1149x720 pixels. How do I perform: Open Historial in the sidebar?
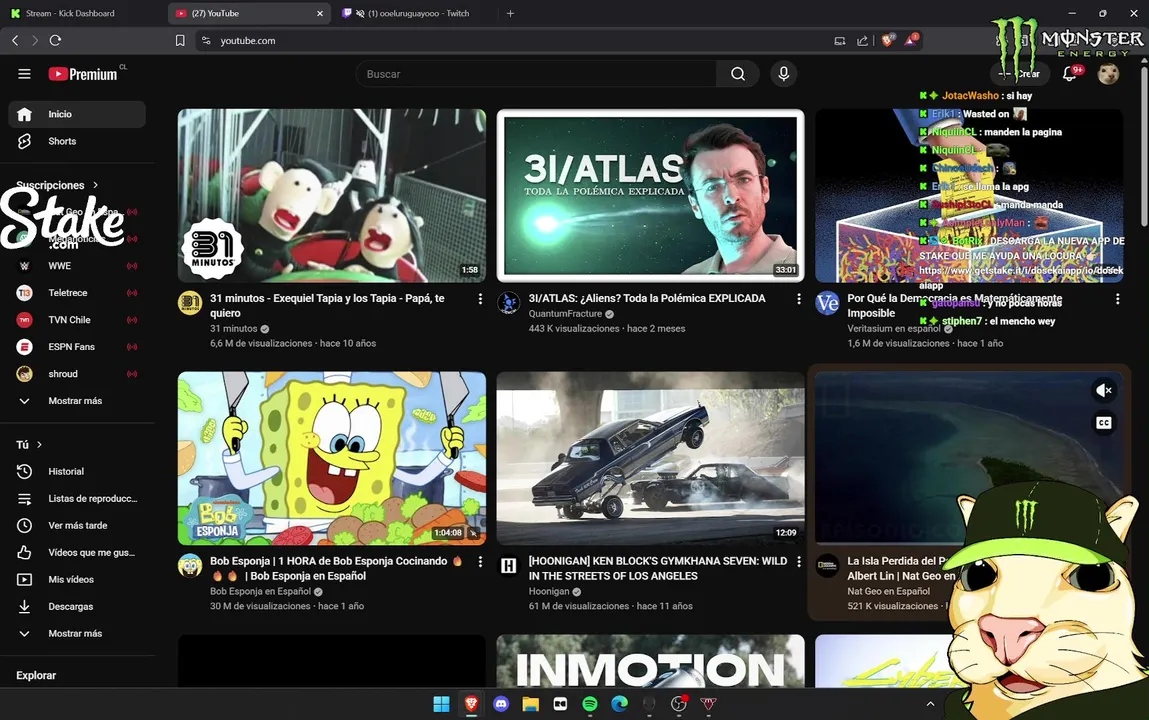pyautogui.click(x=77, y=472)
